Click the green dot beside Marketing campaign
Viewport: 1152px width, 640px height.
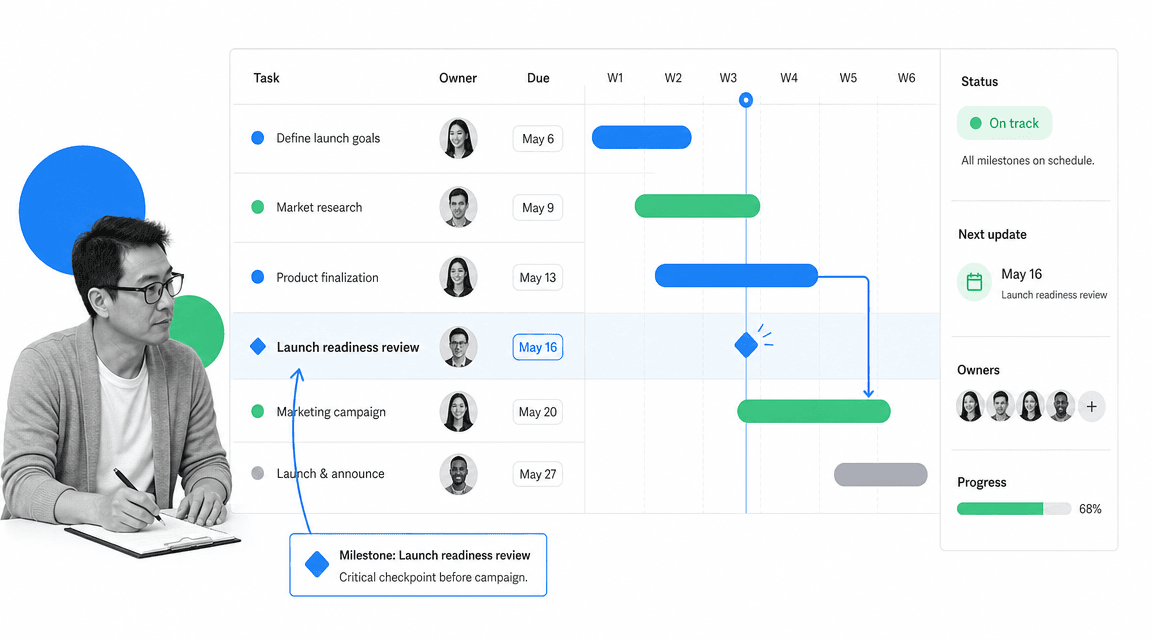[x=258, y=411]
